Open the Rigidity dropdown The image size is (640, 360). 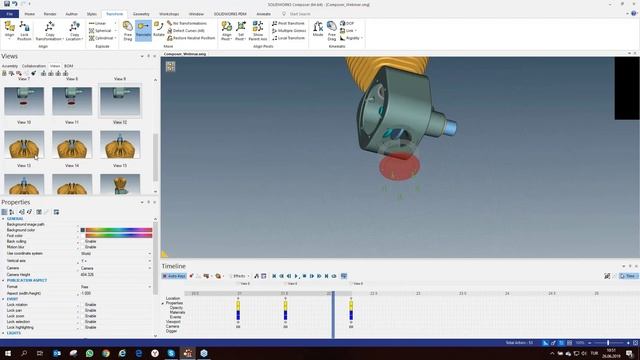pyautogui.click(x=351, y=38)
